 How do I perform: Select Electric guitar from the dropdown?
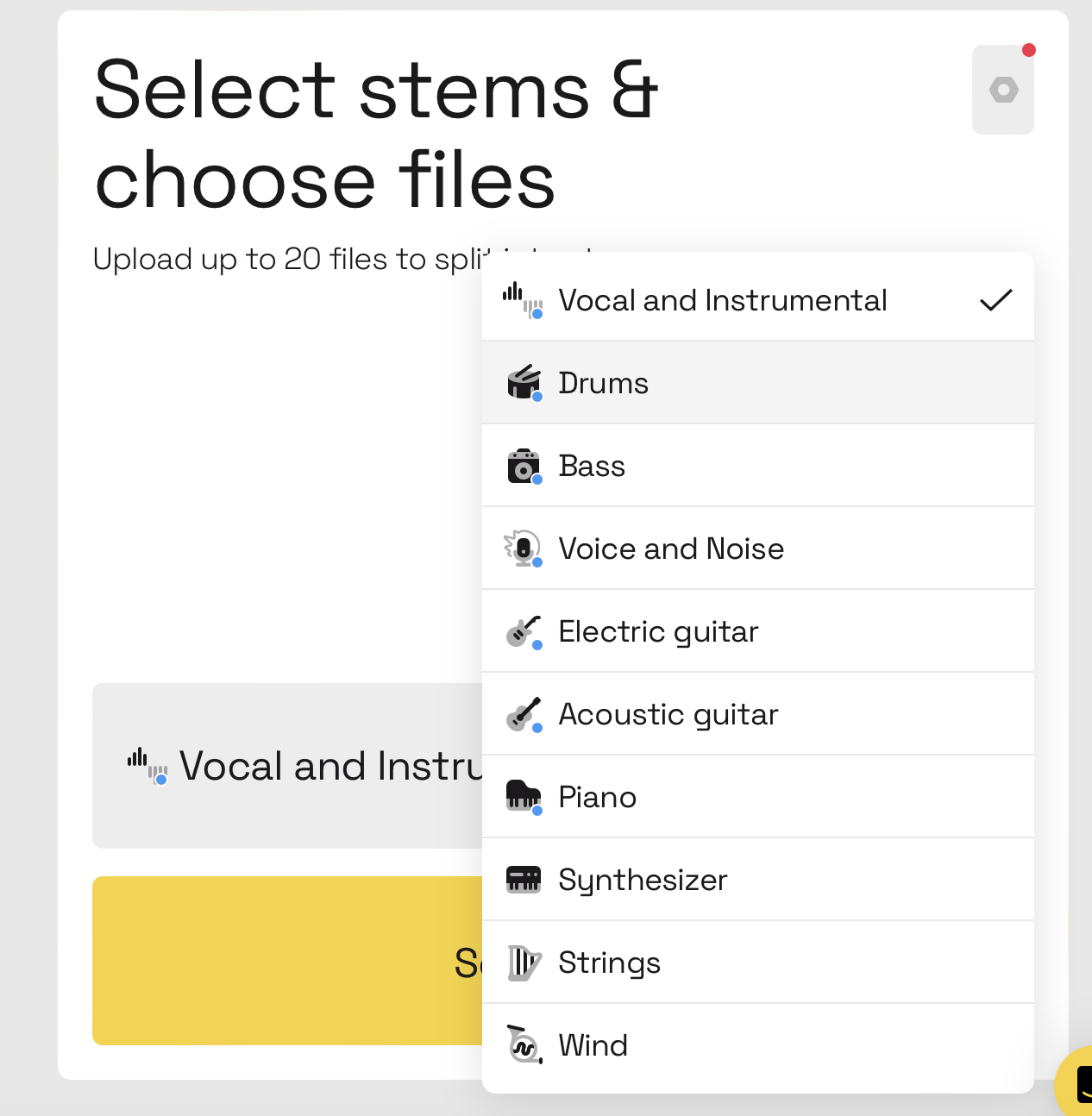tap(758, 631)
